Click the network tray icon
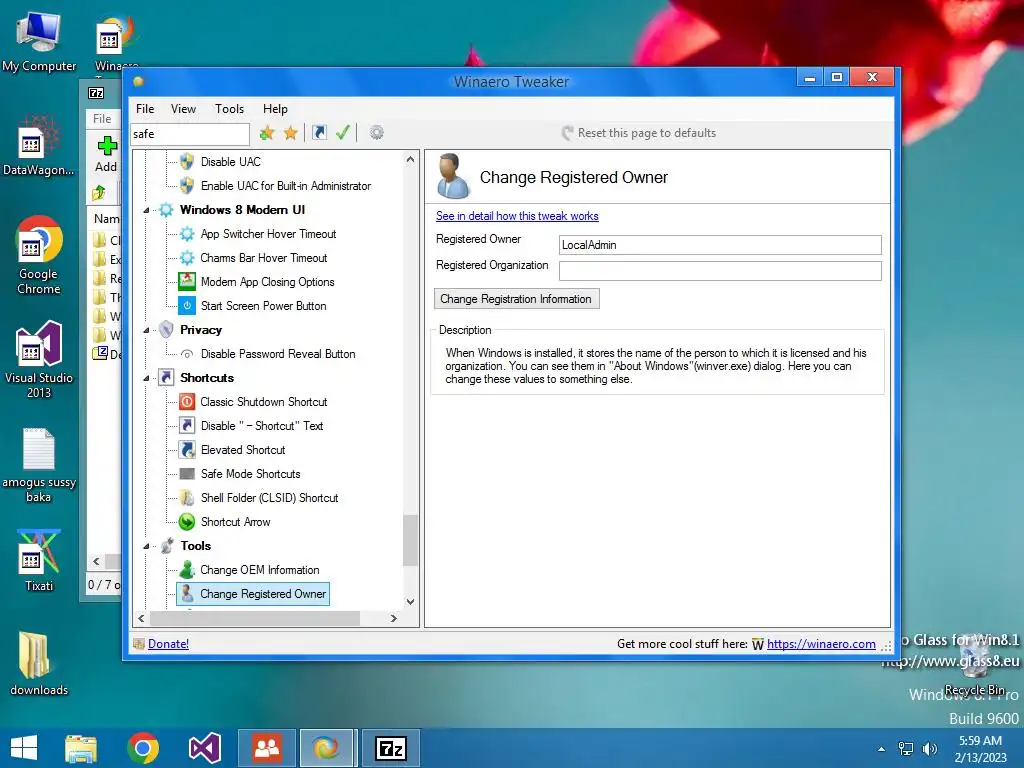 point(906,749)
